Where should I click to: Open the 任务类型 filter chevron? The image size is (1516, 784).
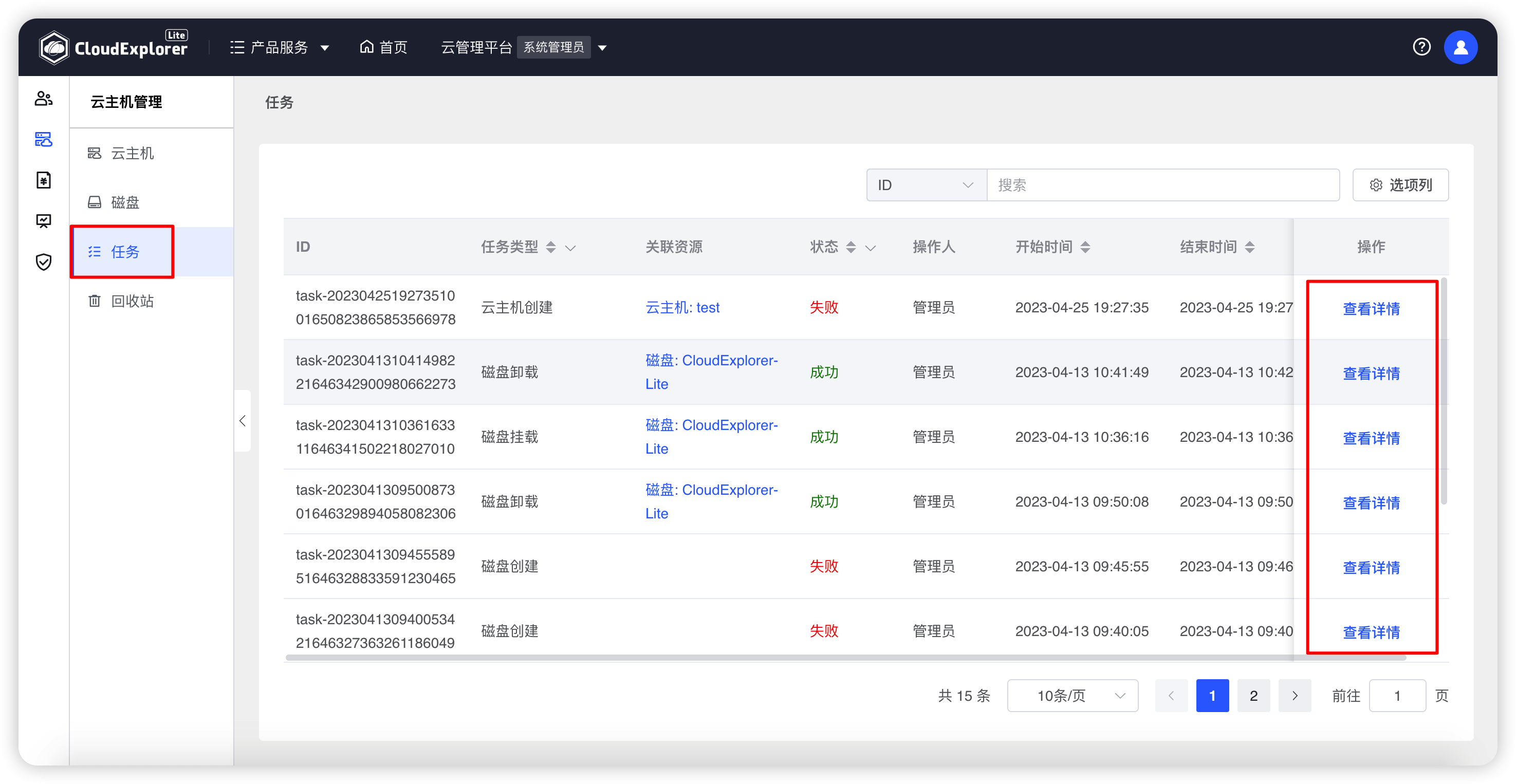pyautogui.click(x=570, y=248)
